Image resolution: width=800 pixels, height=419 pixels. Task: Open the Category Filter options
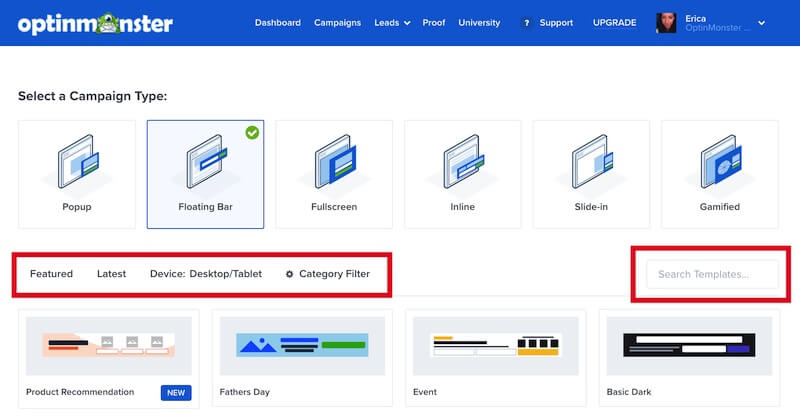328,274
